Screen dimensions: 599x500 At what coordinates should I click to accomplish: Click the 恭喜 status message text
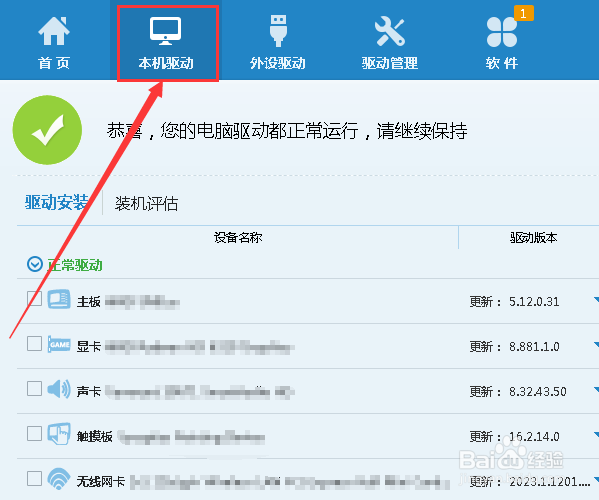287,131
